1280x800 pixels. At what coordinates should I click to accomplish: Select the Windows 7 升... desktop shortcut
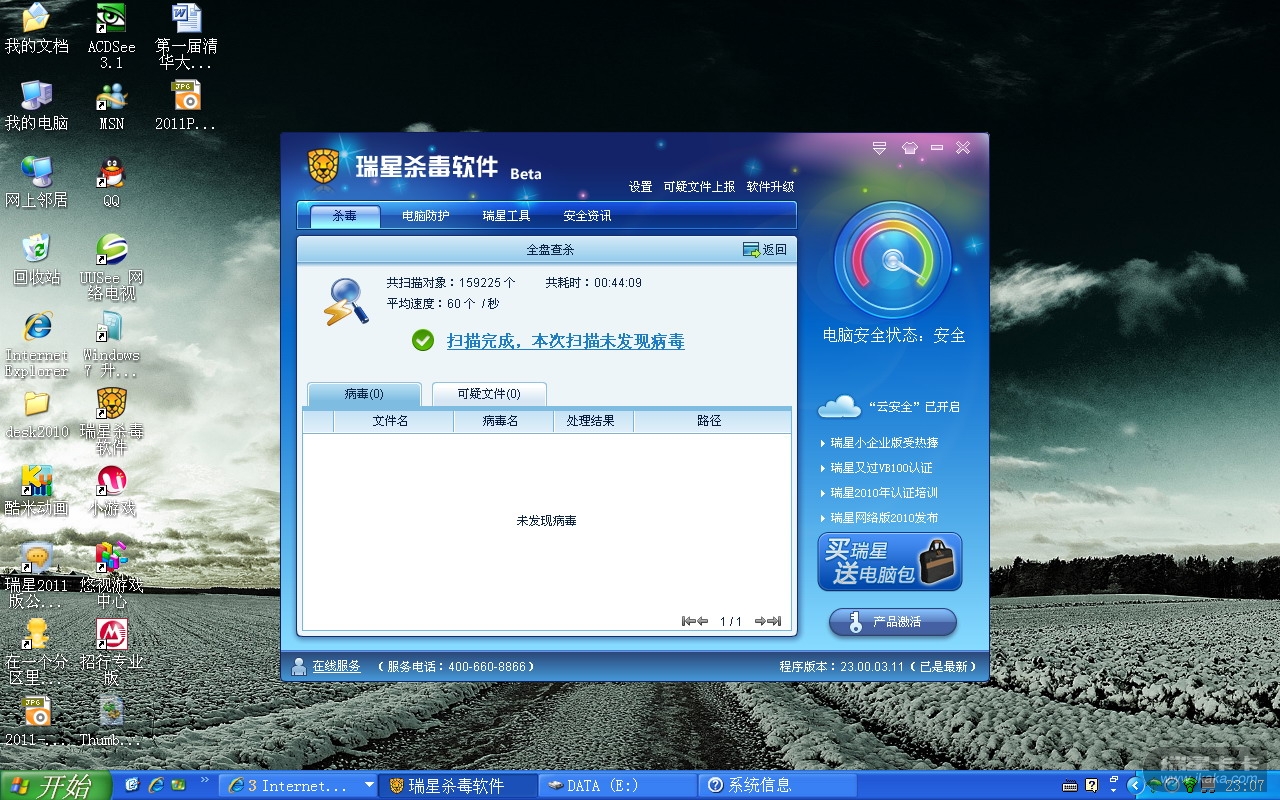pos(111,344)
